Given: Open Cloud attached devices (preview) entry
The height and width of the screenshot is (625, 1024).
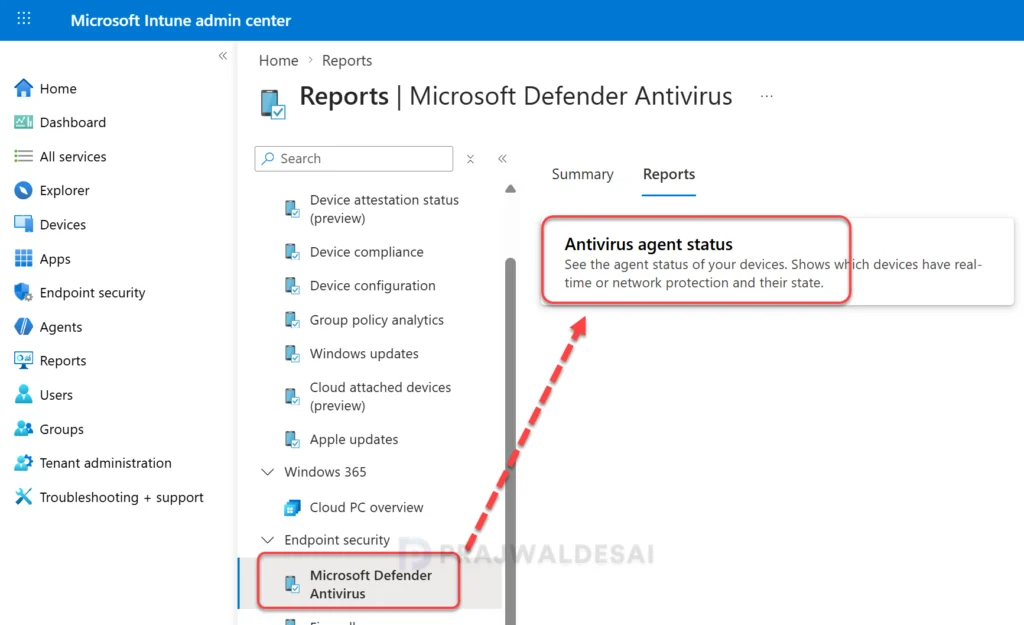Looking at the screenshot, I should pyautogui.click(x=380, y=396).
